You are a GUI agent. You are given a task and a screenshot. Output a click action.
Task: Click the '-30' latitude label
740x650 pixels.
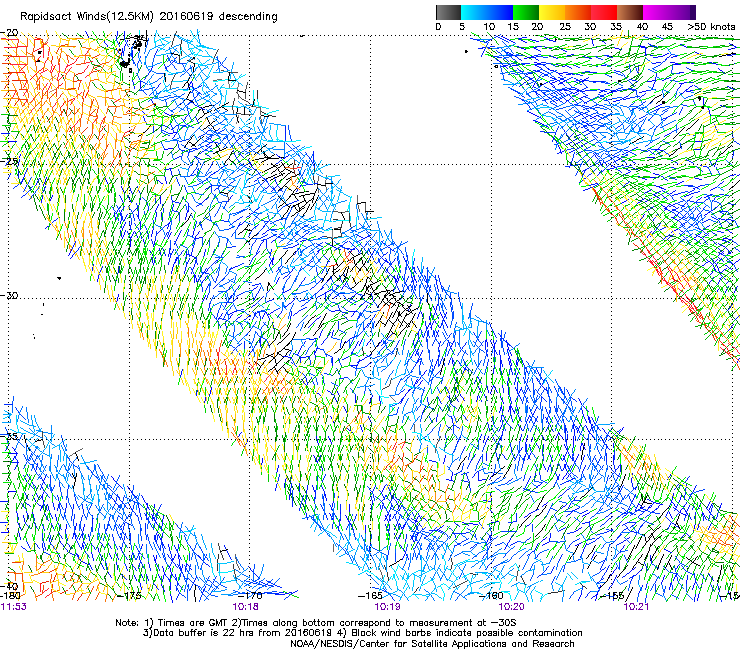point(9,295)
